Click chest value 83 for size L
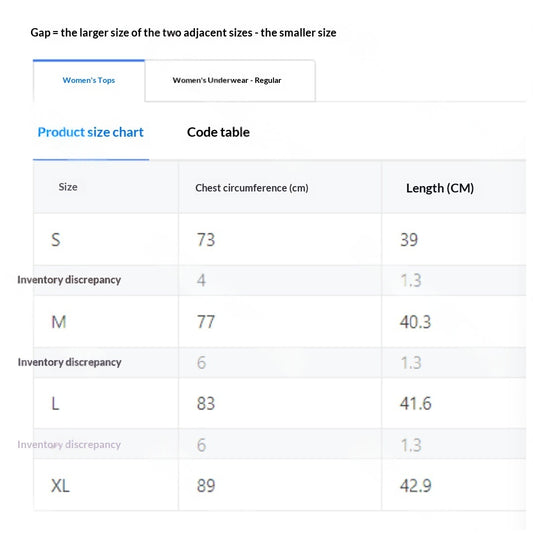 (x=206, y=403)
